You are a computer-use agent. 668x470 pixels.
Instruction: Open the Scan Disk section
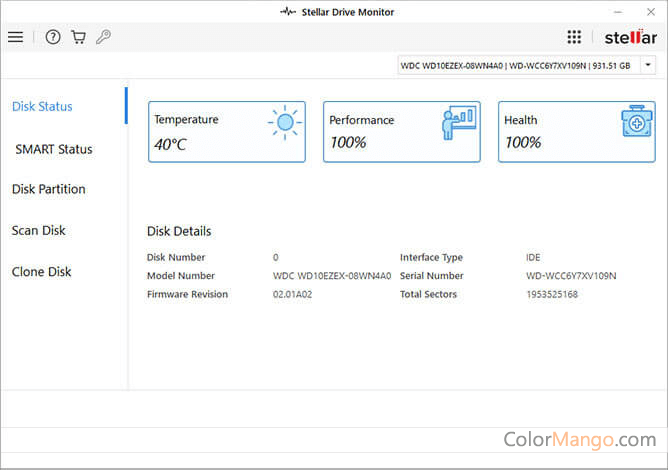point(38,231)
